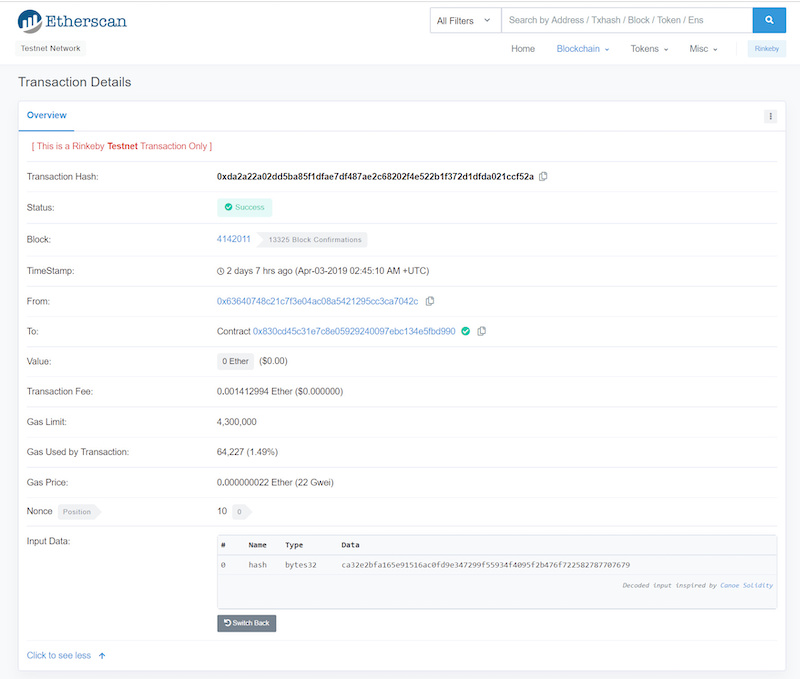
Task: Focus the address search input field
Action: tap(626, 20)
